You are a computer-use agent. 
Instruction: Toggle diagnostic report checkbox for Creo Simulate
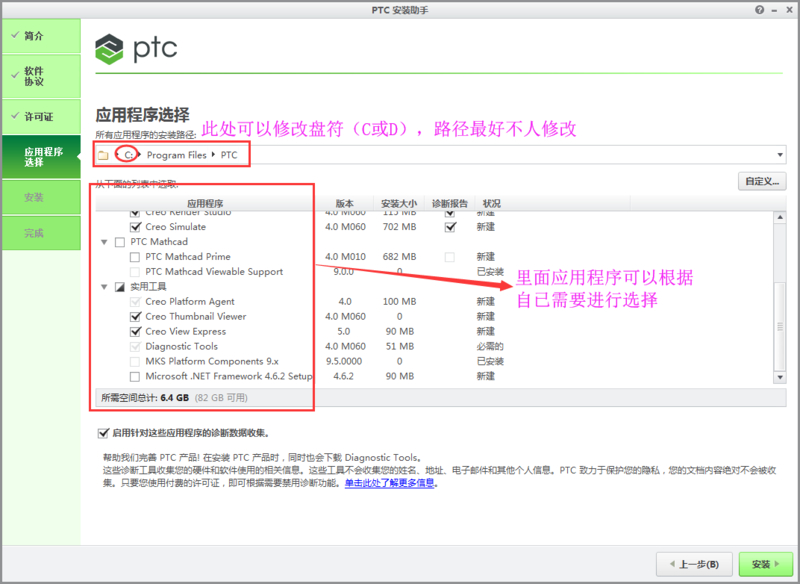pos(450,227)
